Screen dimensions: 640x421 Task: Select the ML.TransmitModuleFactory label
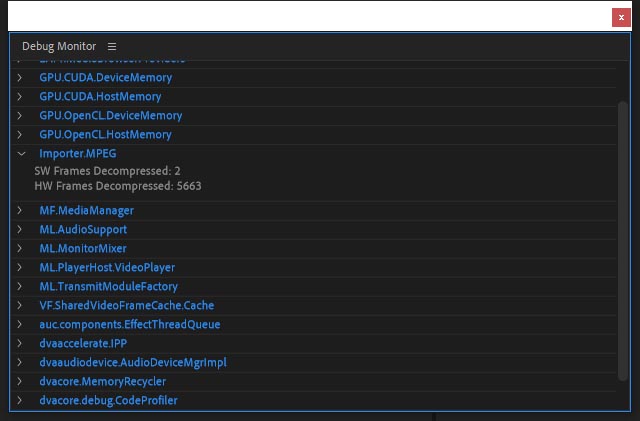coord(109,286)
